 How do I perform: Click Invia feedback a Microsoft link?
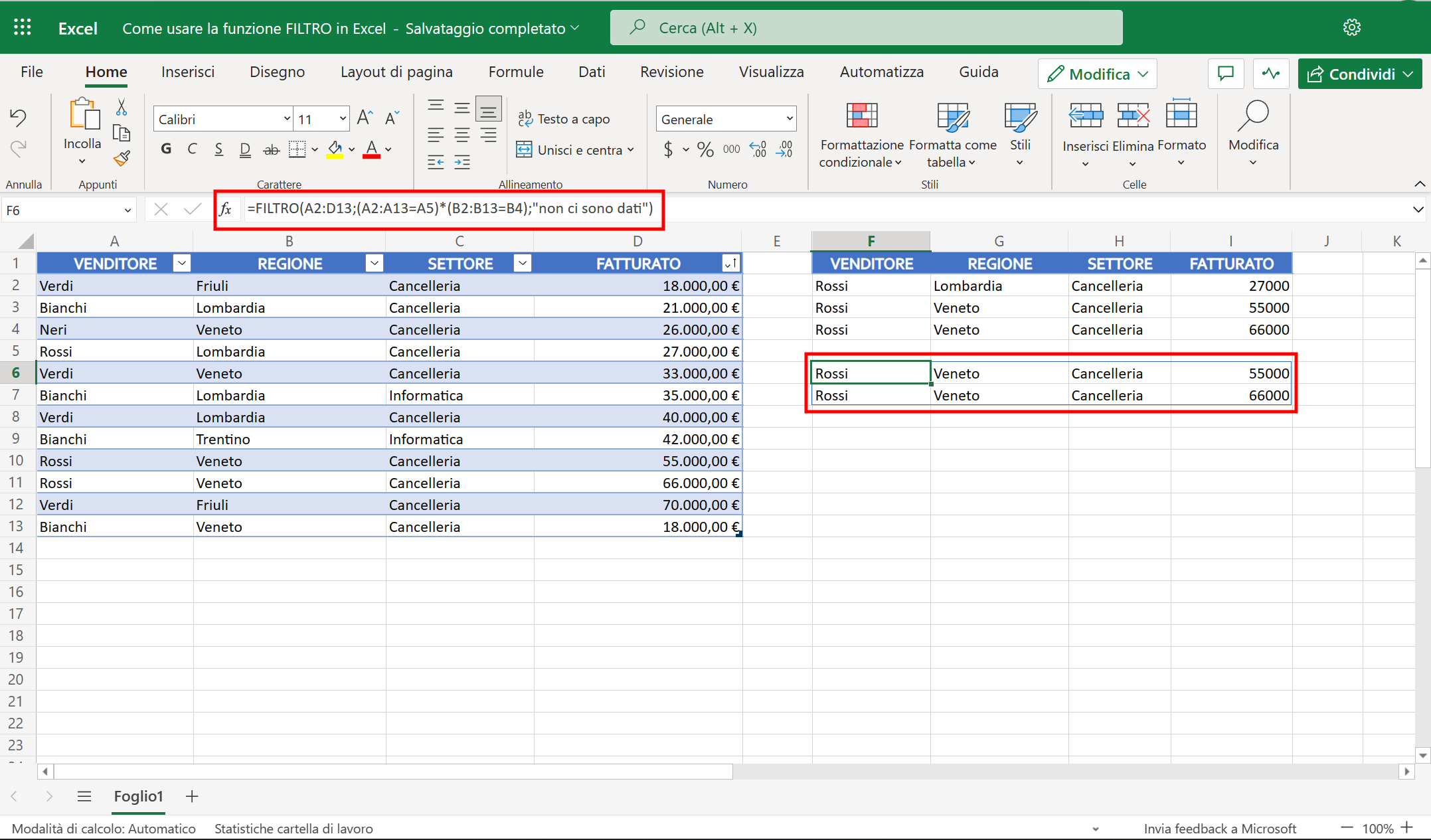(x=1219, y=828)
